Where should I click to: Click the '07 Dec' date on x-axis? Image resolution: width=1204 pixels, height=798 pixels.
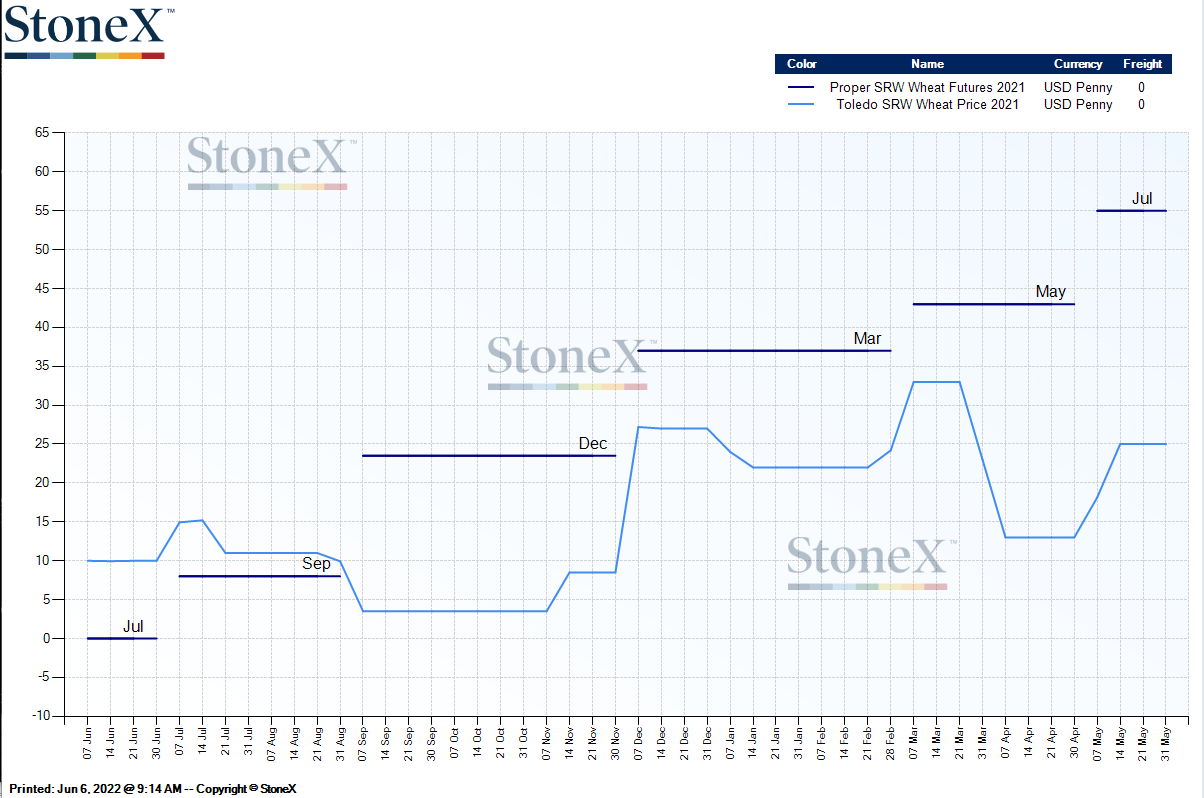pos(638,743)
